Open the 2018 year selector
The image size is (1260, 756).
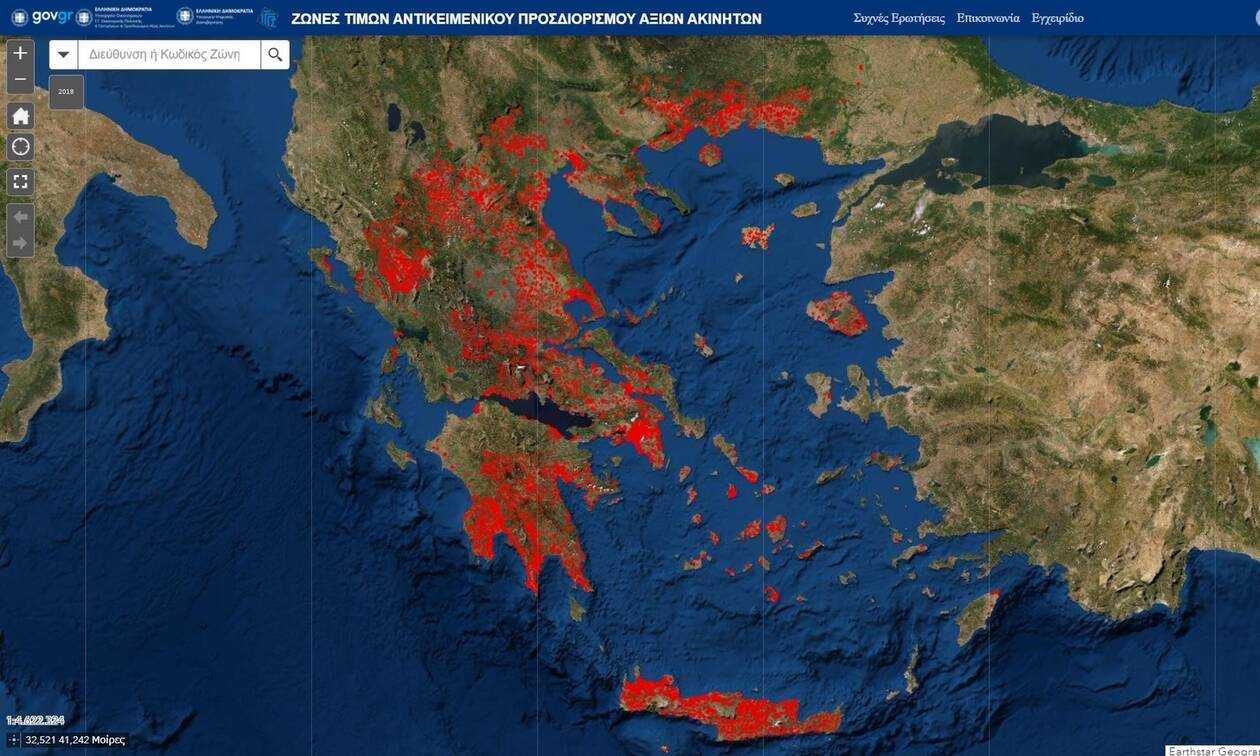click(66, 92)
